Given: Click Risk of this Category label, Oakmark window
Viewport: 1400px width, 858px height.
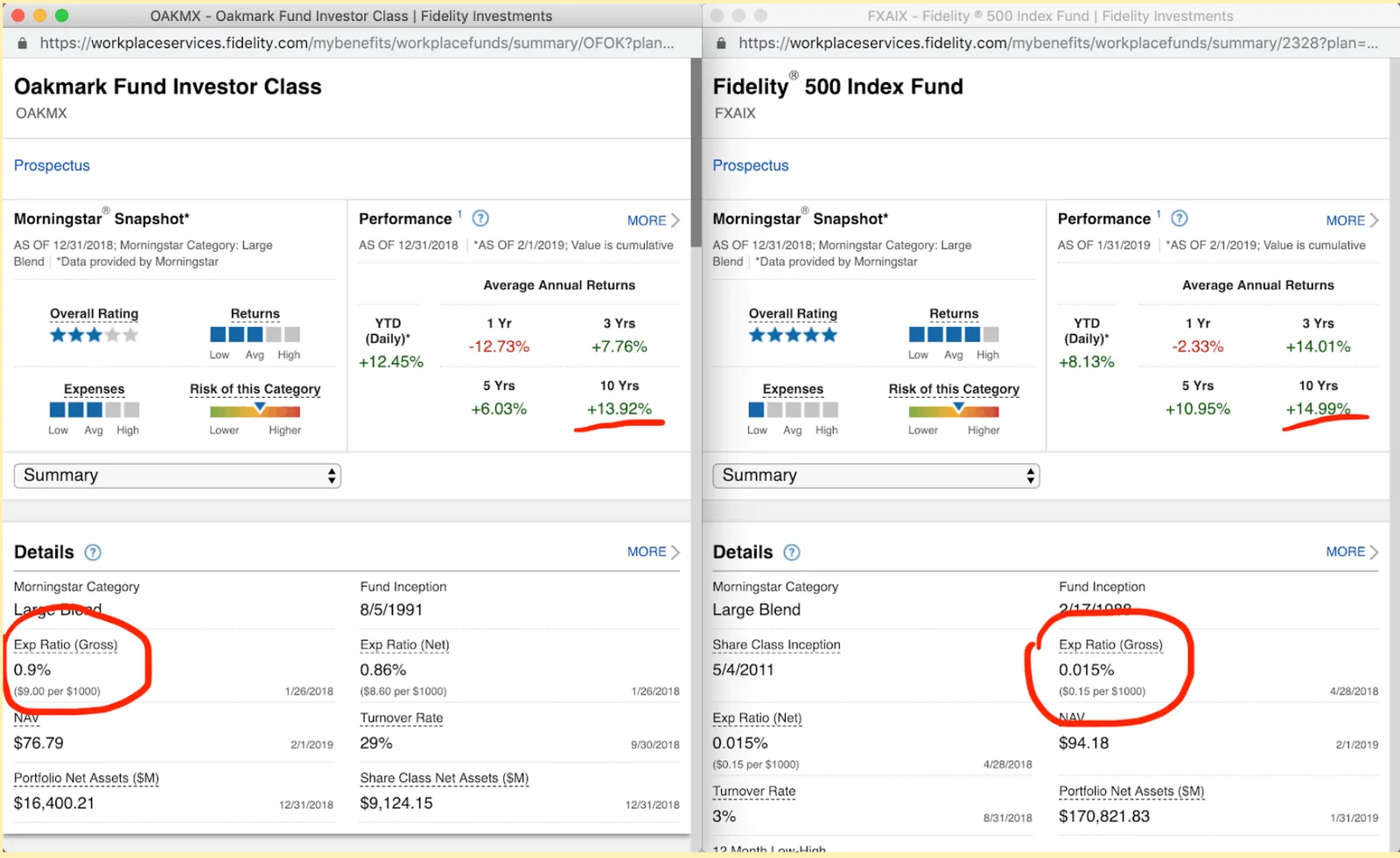Looking at the screenshot, I should 255,389.
